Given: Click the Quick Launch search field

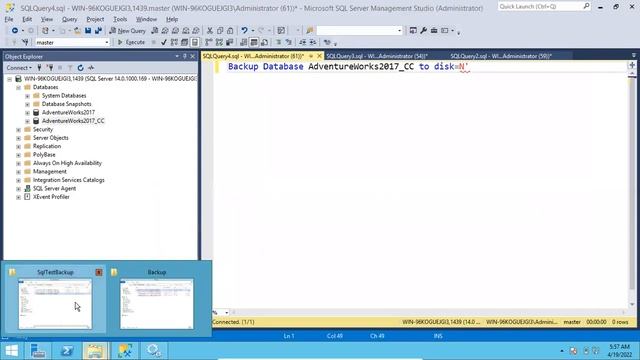Looking at the screenshot, I should point(540,7).
